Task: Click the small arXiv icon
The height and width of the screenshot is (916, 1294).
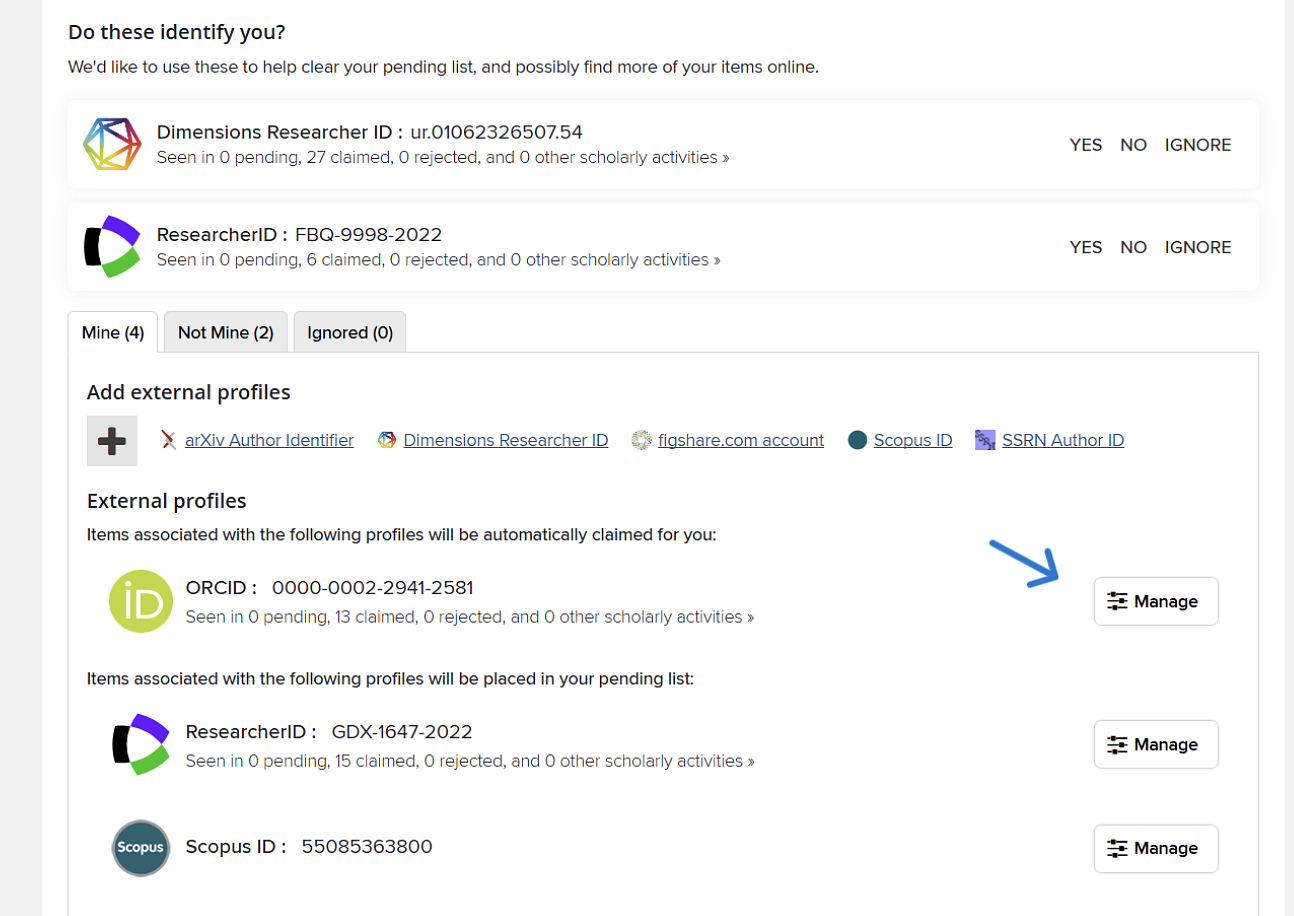Action: click(x=170, y=440)
